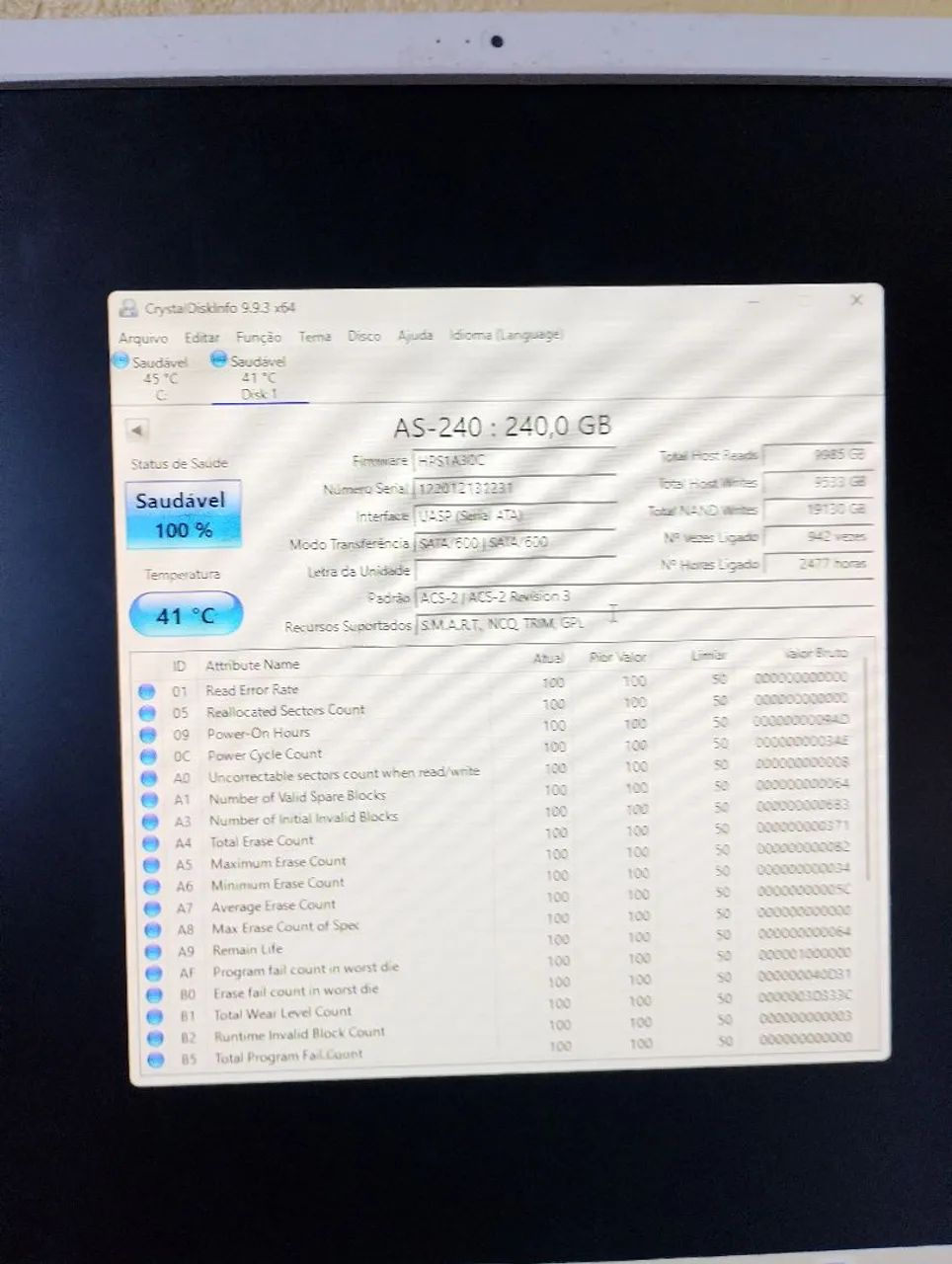Open the Editar menu
Screen dimensions: 952x1264
point(201,337)
